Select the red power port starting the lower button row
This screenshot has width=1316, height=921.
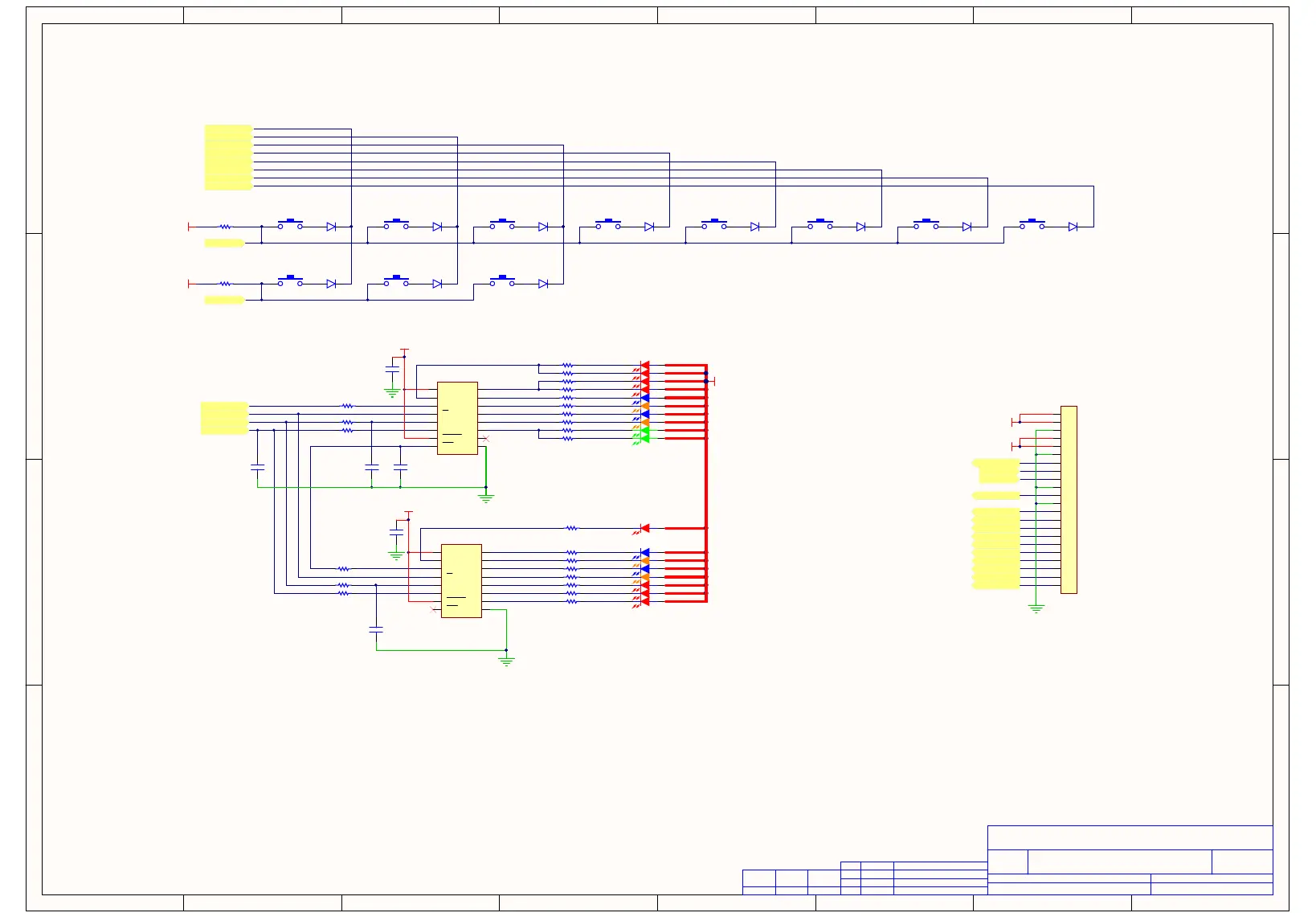pyautogui.click(x=190, y=284)
